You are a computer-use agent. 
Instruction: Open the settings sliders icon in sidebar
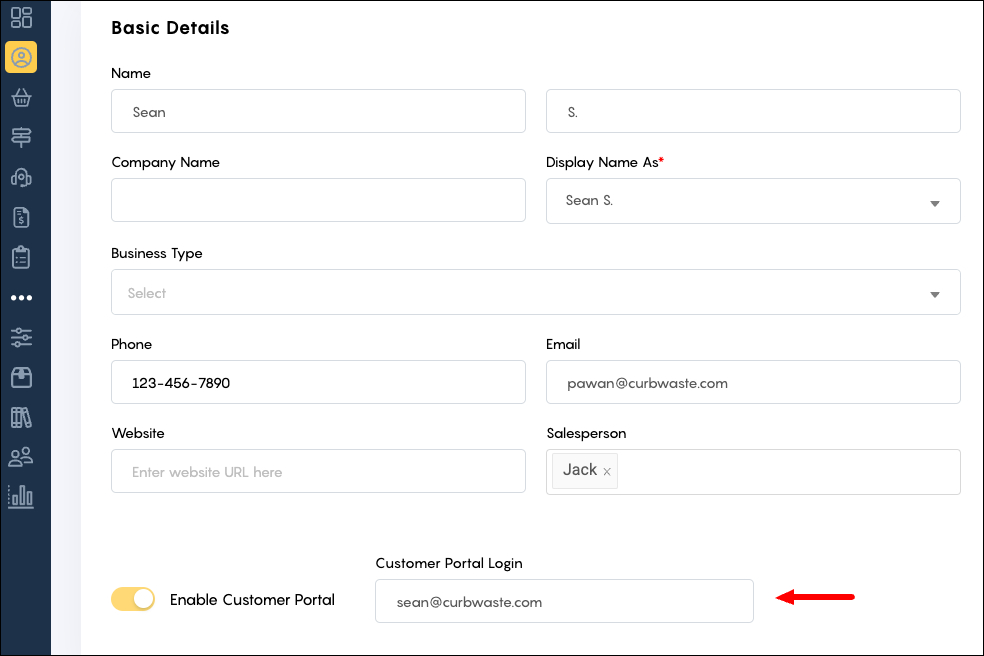(x=22, y=337)
